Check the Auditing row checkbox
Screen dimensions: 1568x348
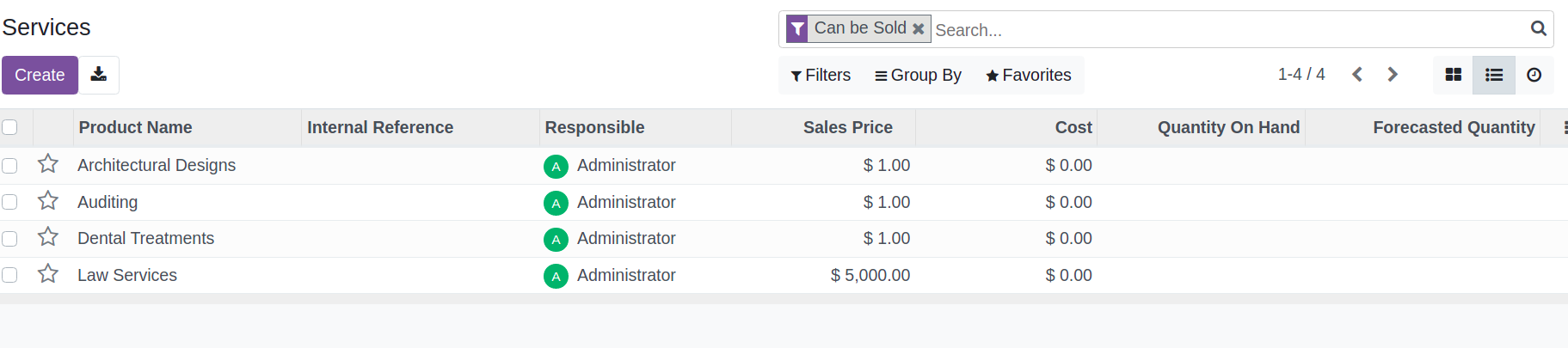click(9, 202)
